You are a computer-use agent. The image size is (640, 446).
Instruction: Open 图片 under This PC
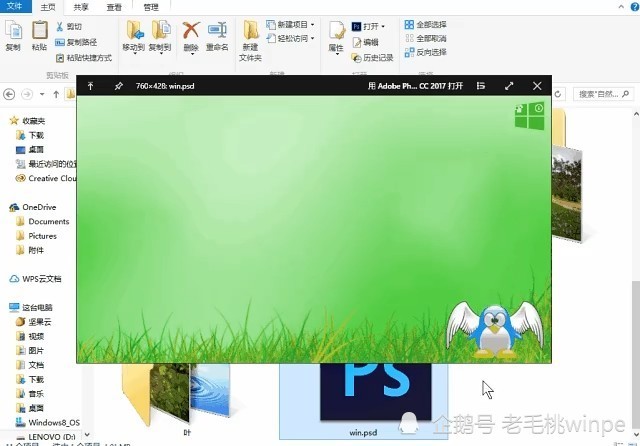[30, 351]
